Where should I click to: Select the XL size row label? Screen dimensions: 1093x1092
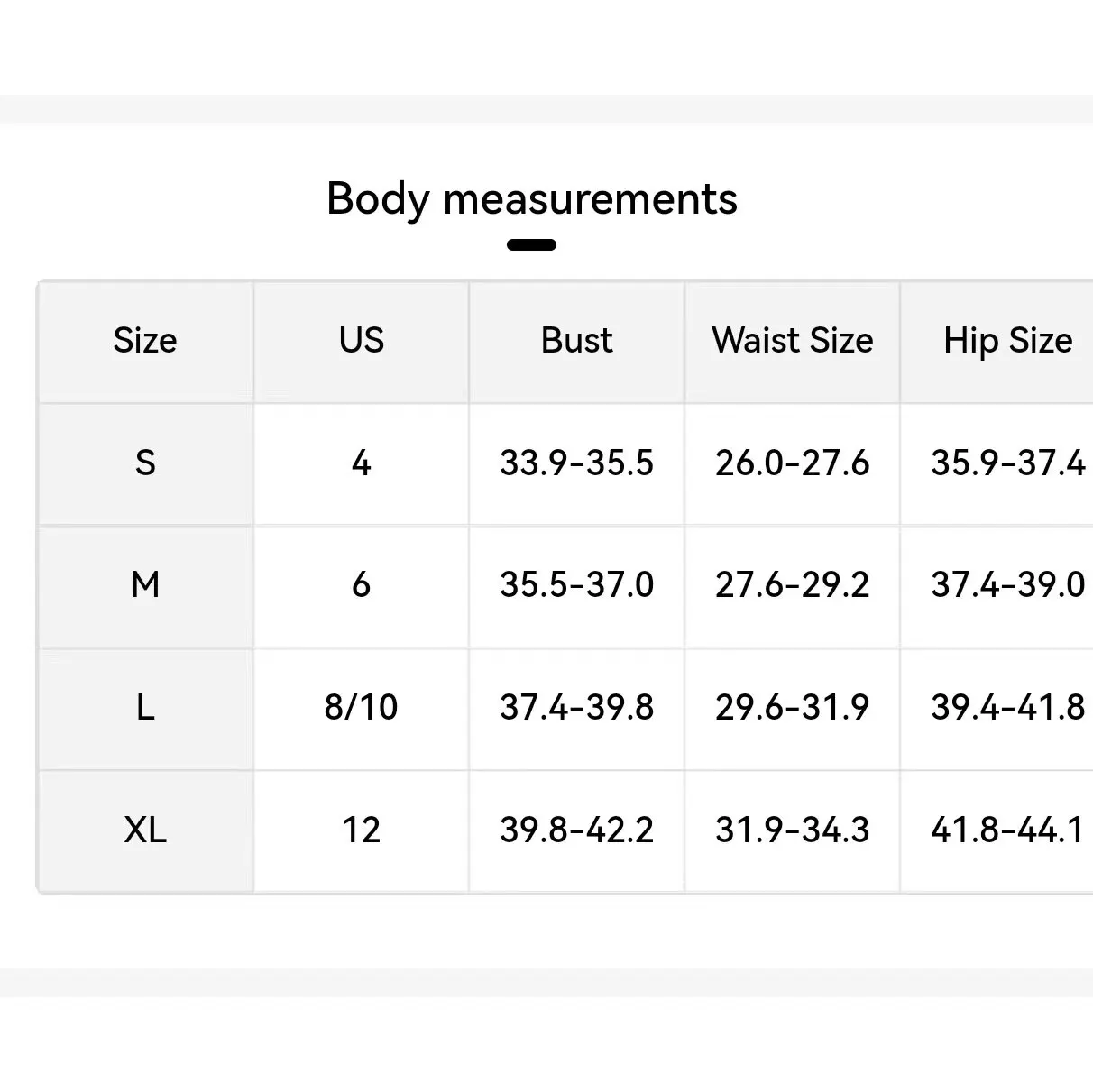click(x=145, y=830)
